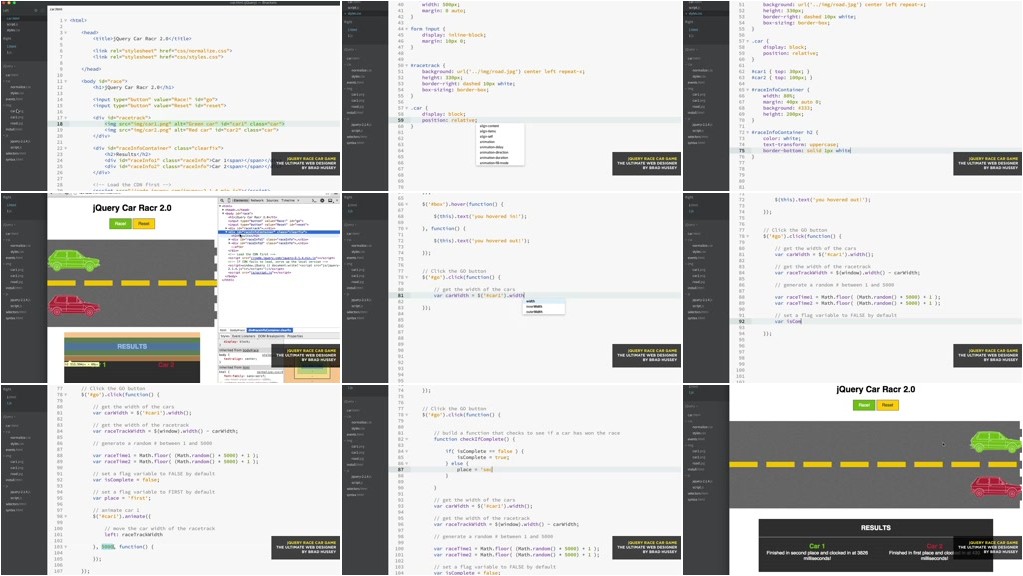1023x576 pixels.
Task: Show the console drawer icon in DevTools toolbar
Action: pyautogui.click(x=314, y=200)
